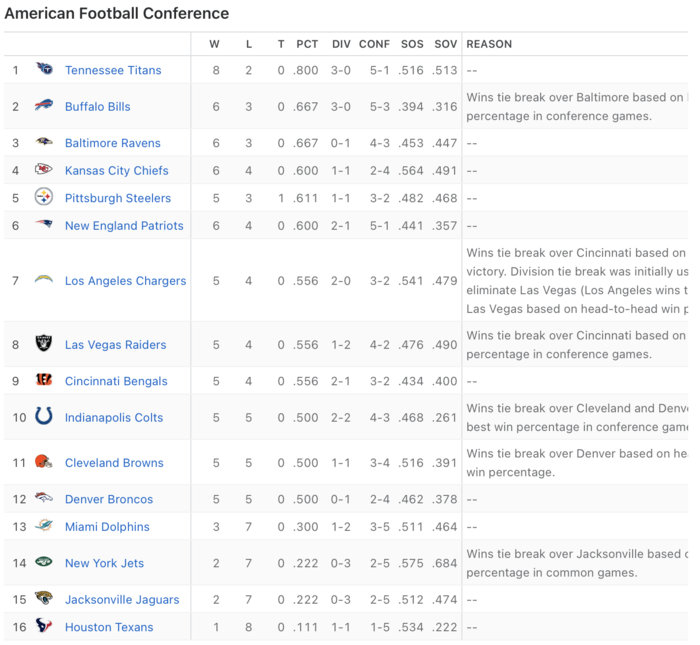700x645 pixels.
Task: Click the Las Vegas Raiders shield logo
Action: point(44,343)
